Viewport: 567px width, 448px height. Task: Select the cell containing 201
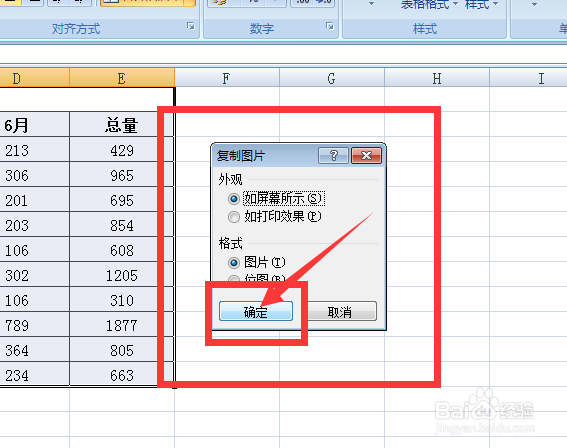point(35,200)
